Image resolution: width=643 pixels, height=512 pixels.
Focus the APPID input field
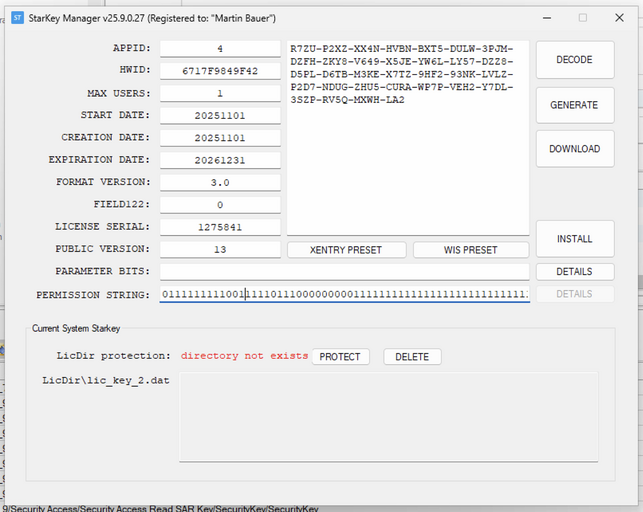220,49
